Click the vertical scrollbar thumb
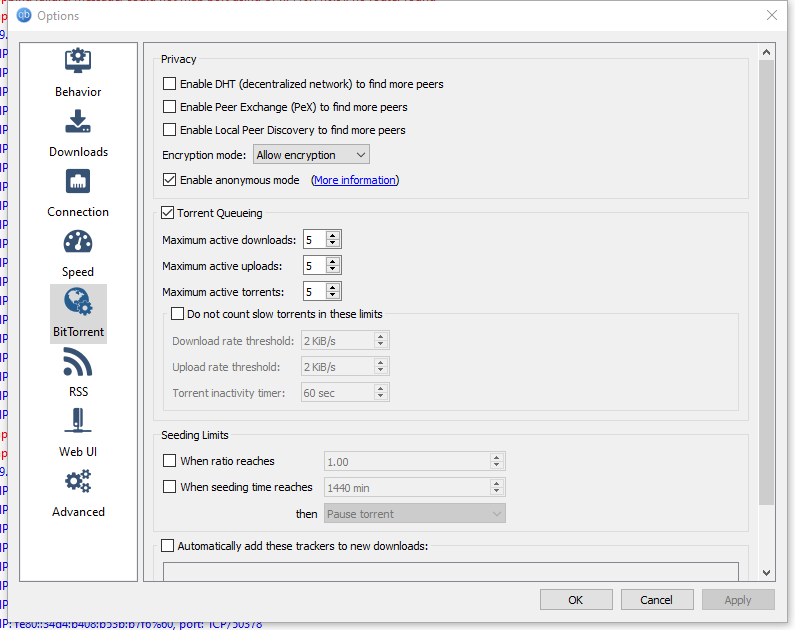This screenshot has height=630, width=795. click(766, 282)
